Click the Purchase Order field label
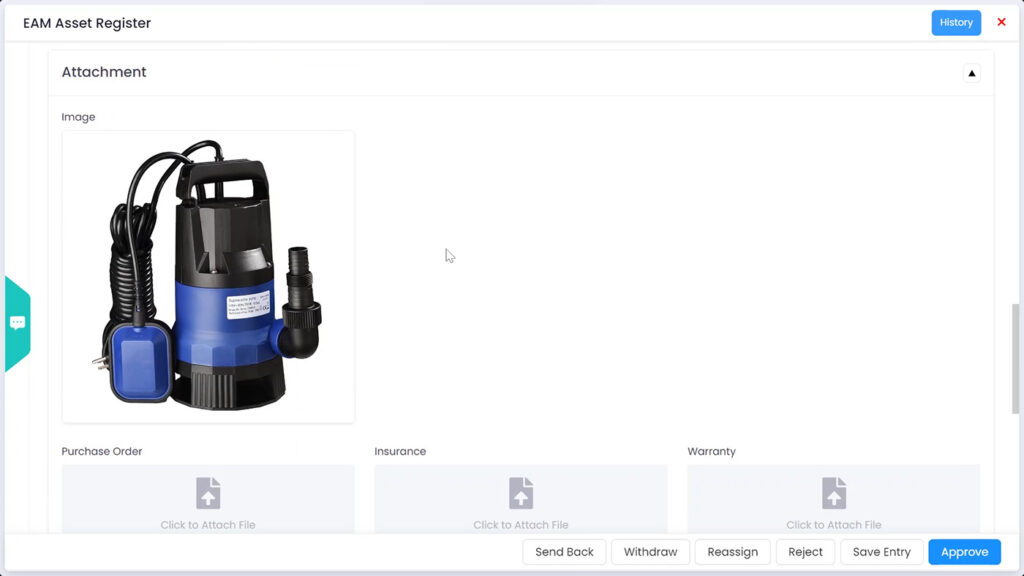 click(102, 452)
